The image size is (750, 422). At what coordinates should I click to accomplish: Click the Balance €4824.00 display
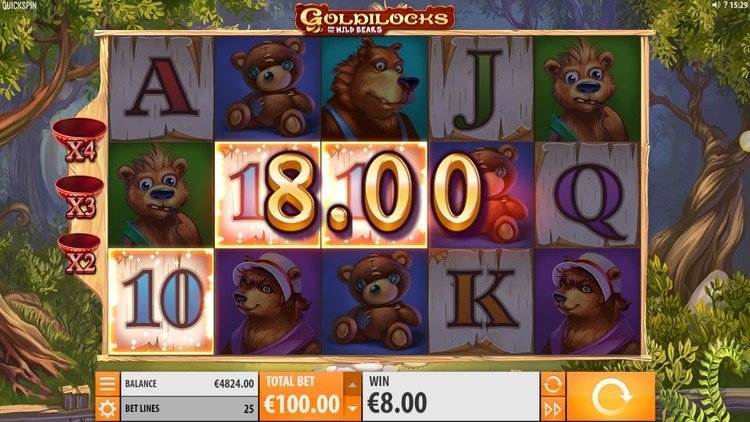coord(189,384)
